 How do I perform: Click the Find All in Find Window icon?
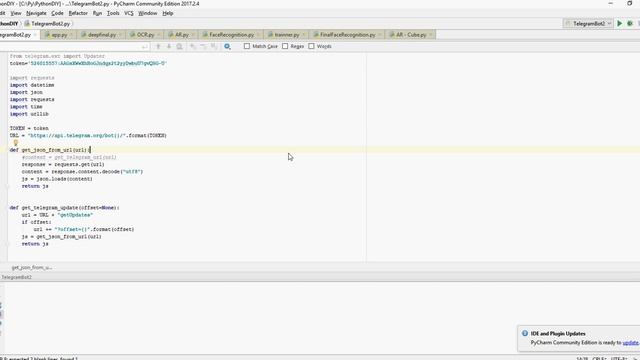click(x=179, y=47)
